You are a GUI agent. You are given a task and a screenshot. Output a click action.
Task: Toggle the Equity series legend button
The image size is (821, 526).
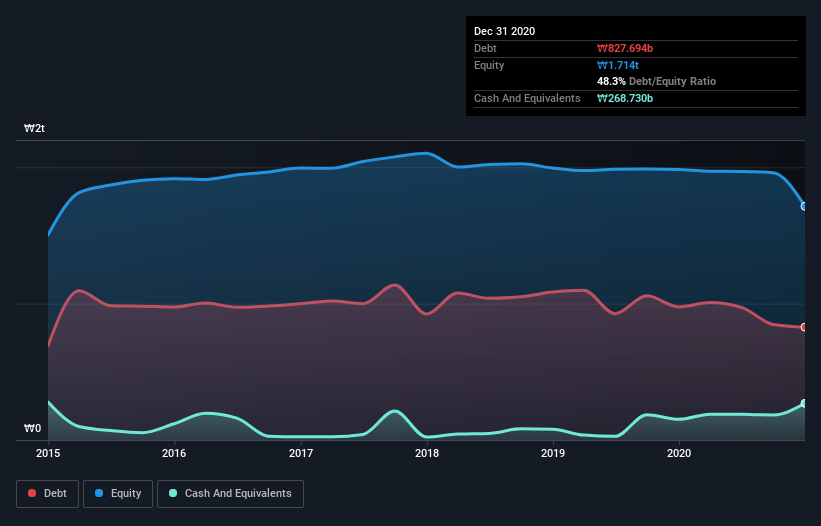click(118, 494)
